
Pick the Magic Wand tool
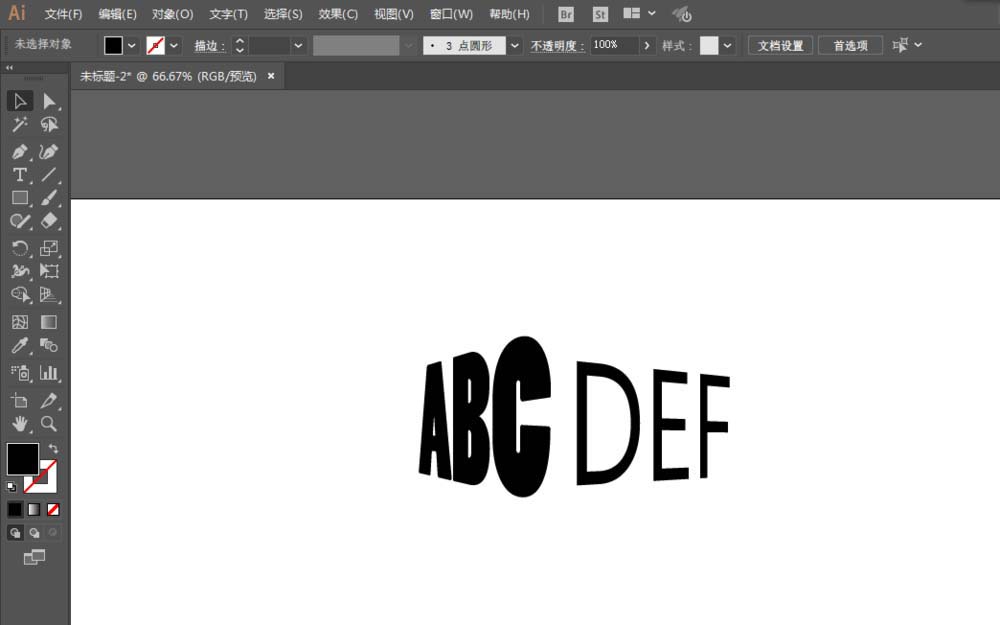pos(20,124)
